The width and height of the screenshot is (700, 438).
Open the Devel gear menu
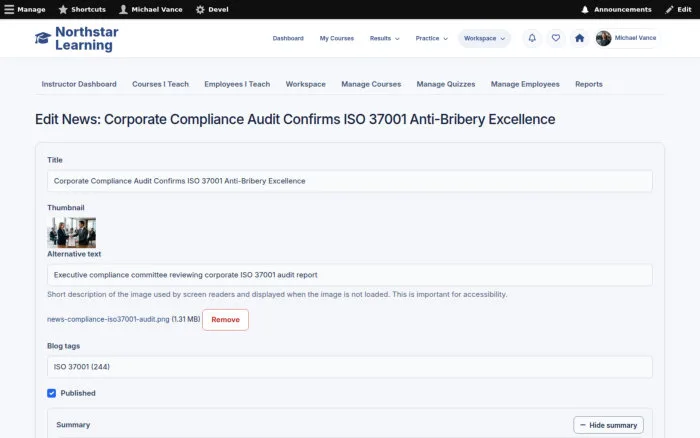(212, 9)
